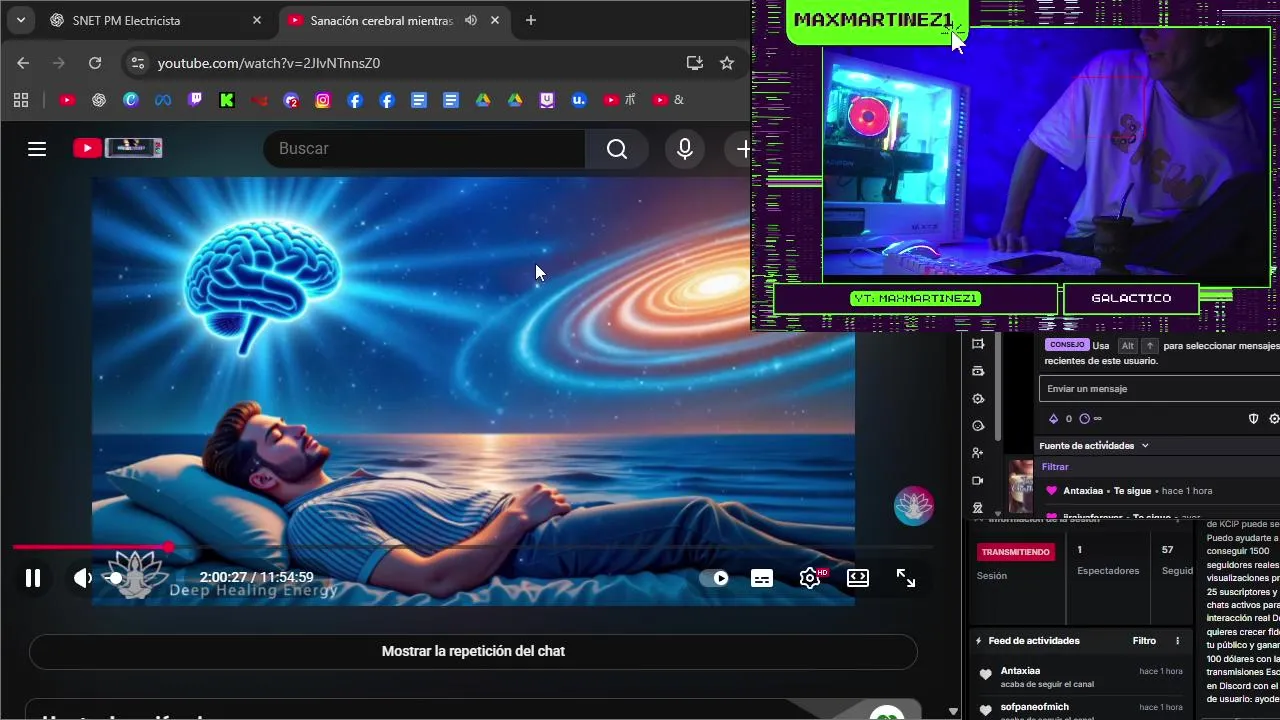Image resolution: width=1280 pixels, height=720 pixels.
Task: Show the chat replay
Action: click(x=473, y=651)
